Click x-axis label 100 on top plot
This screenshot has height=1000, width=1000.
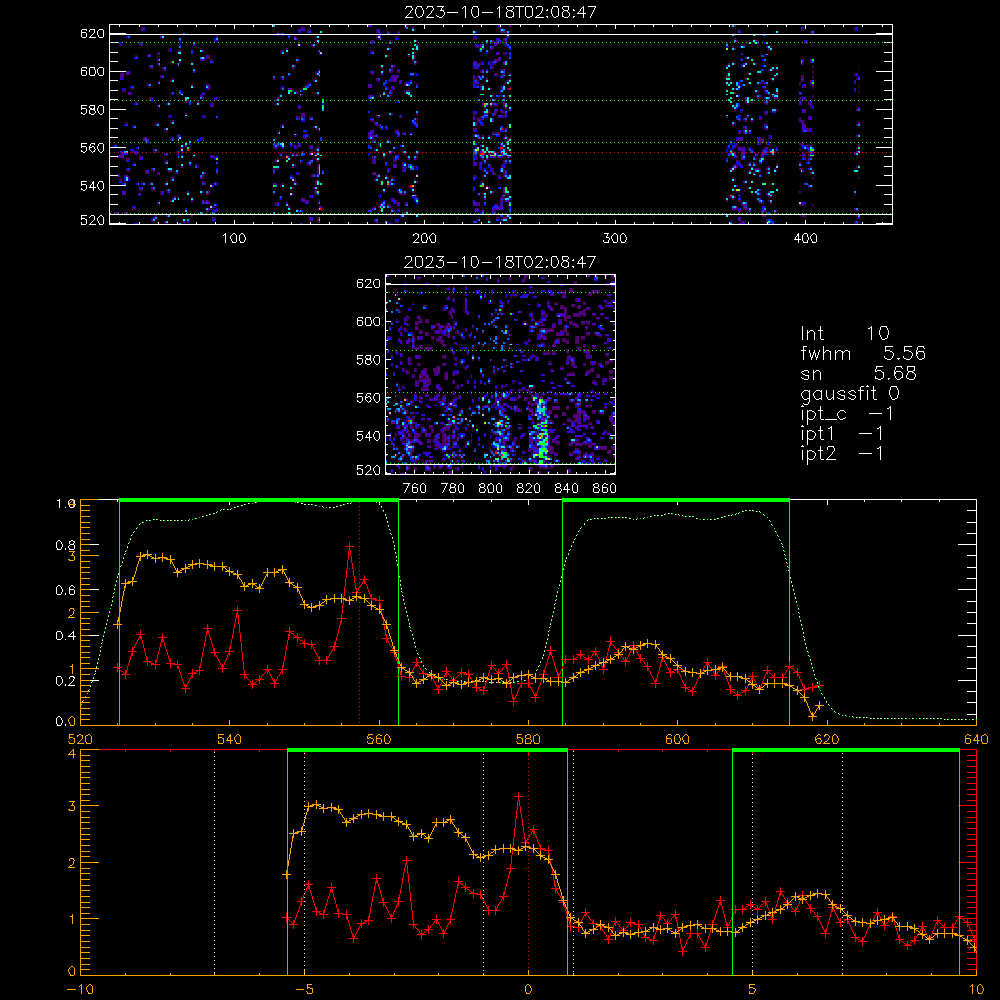click(x=234, y=239)
